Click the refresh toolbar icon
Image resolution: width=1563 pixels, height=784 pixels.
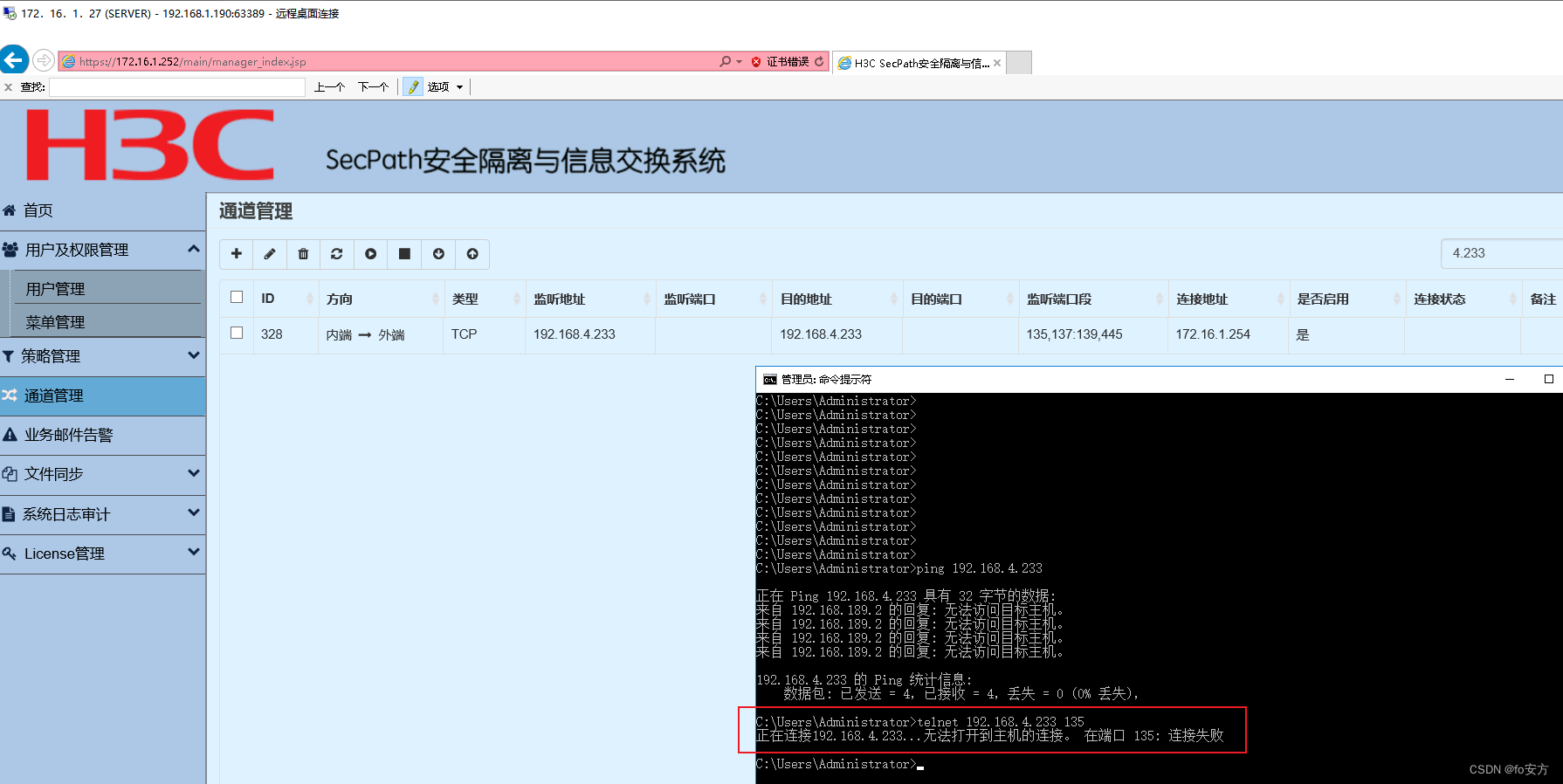(337, 254)
